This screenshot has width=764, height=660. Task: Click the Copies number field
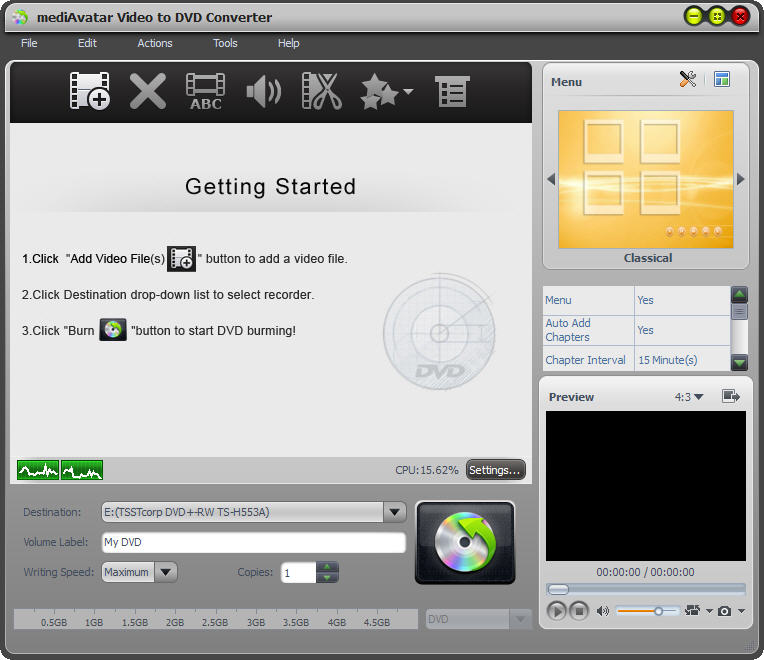click(x=299, y=572)
